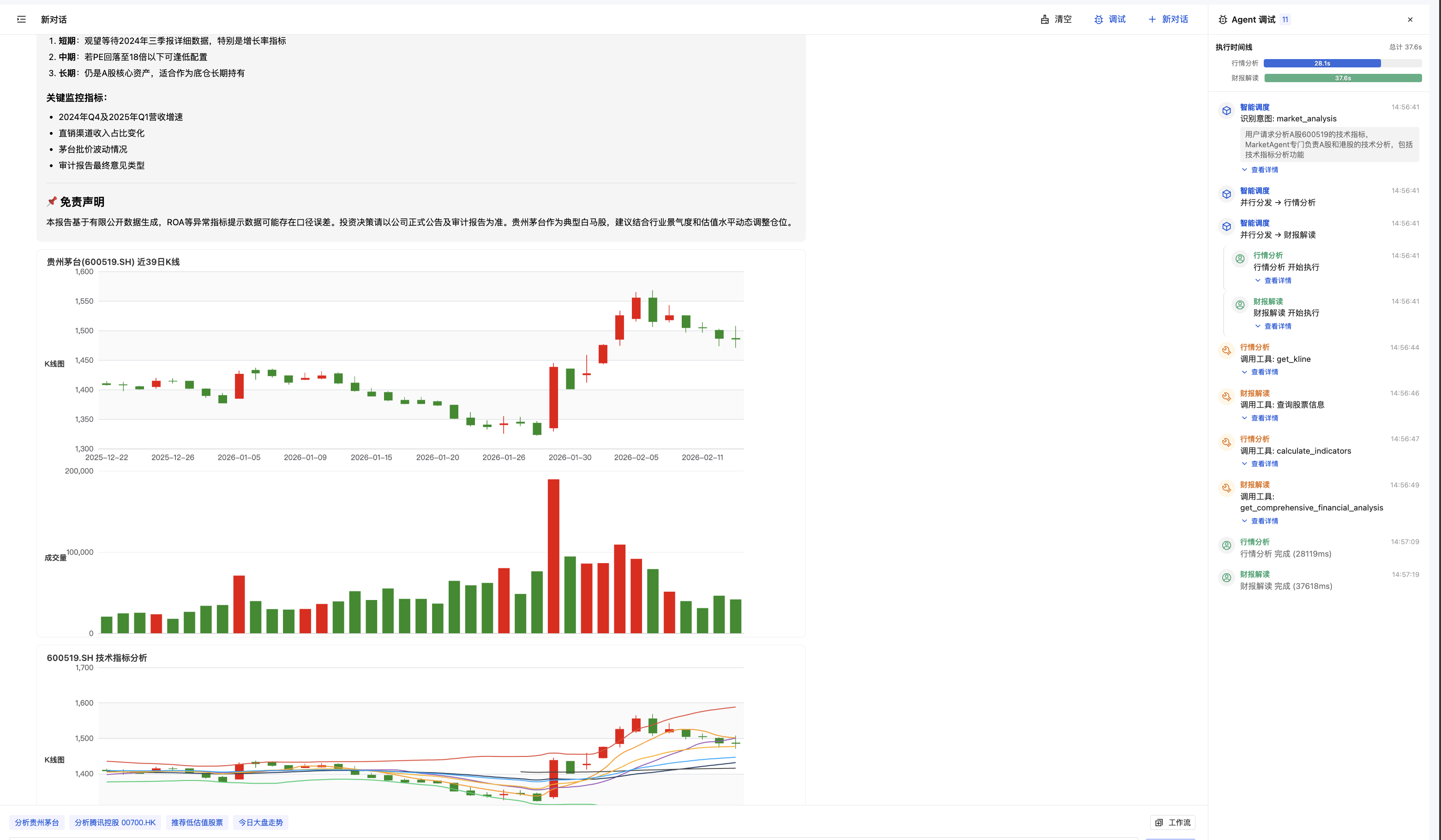The image size is (1441, 840).
Task: Click the 财报解读 37.6s timeline bar
Action: 1343,78
